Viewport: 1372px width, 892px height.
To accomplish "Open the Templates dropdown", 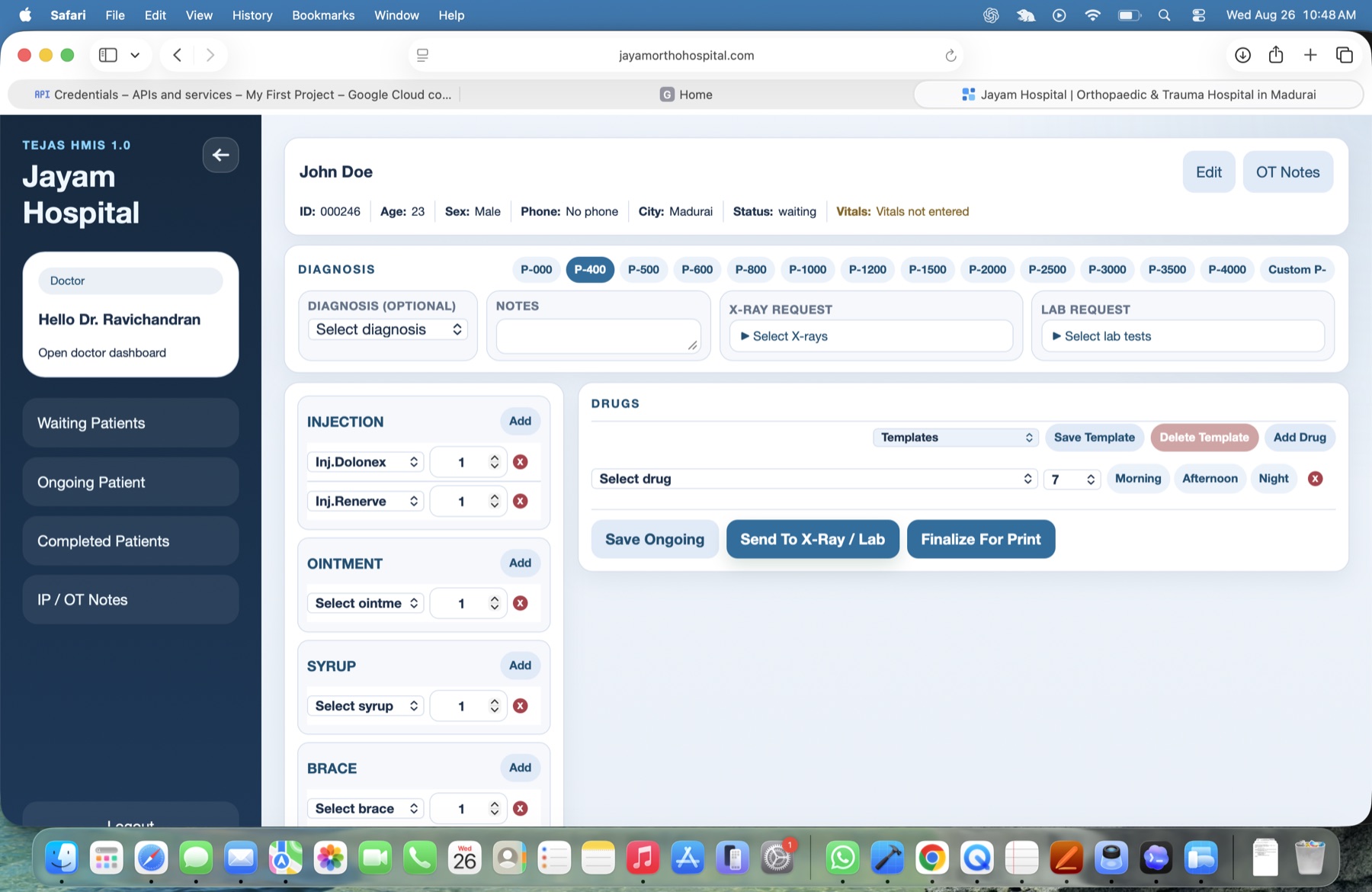I will pos(956,438).
